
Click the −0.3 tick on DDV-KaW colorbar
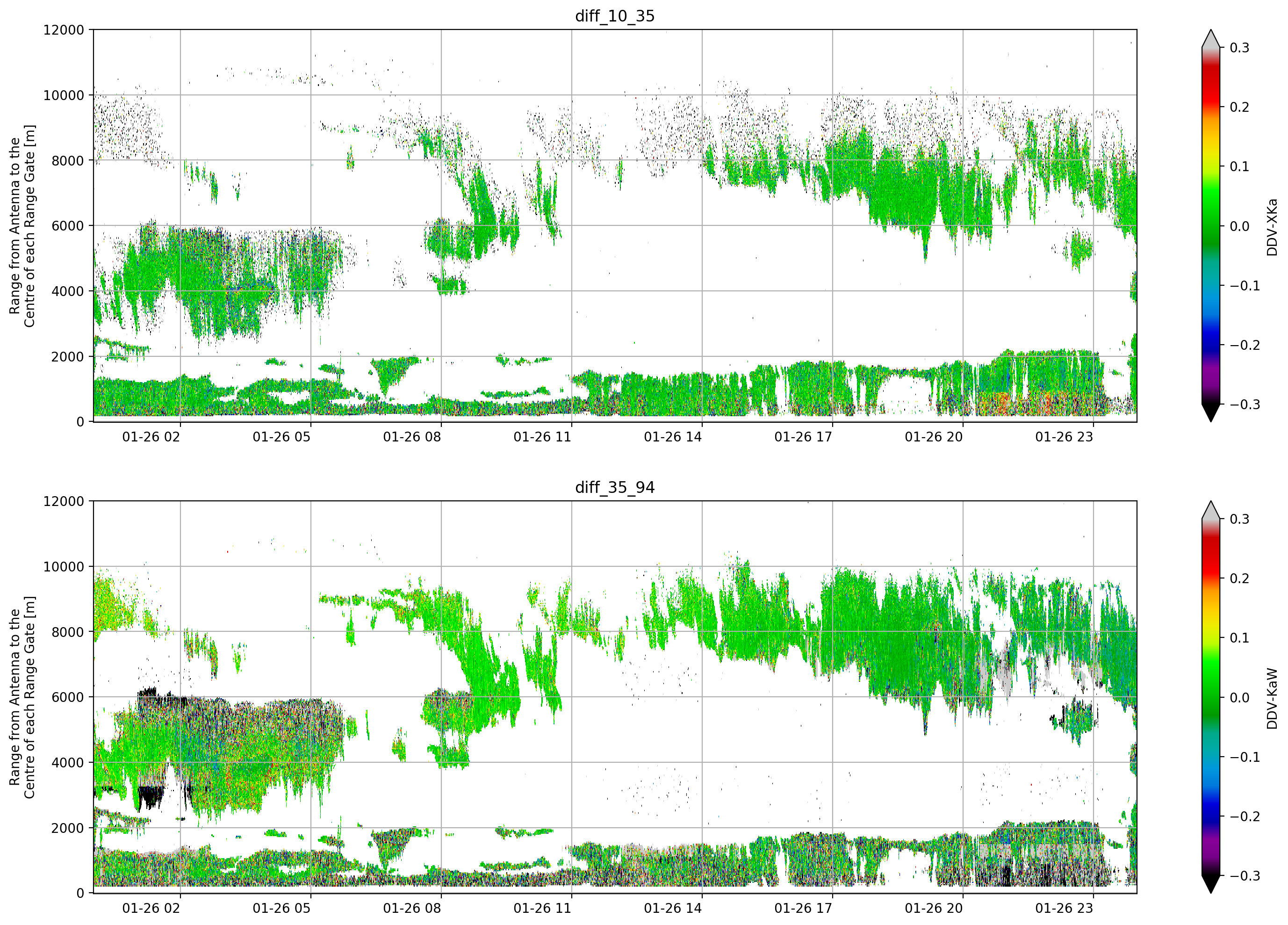1245,875
